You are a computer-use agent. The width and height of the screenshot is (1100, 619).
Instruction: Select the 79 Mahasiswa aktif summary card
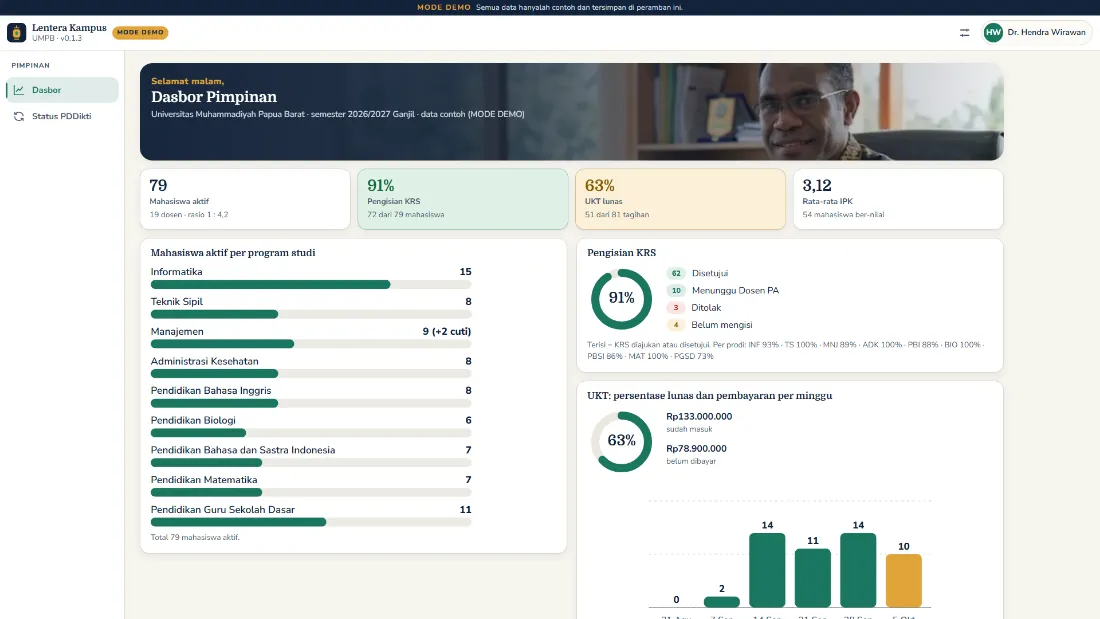tap(245, 199)
